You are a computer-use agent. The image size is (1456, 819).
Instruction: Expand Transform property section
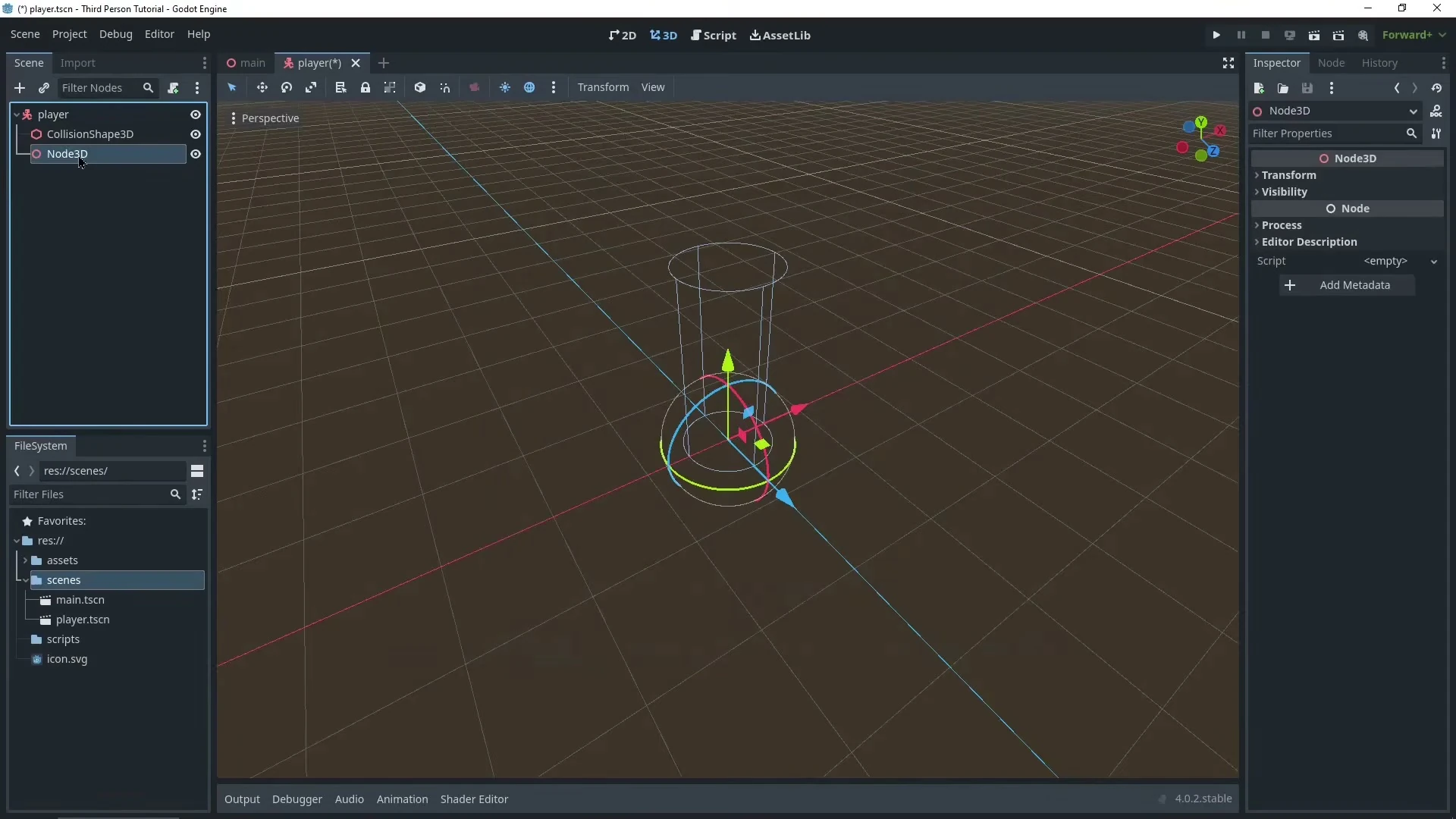[1348, 175]
